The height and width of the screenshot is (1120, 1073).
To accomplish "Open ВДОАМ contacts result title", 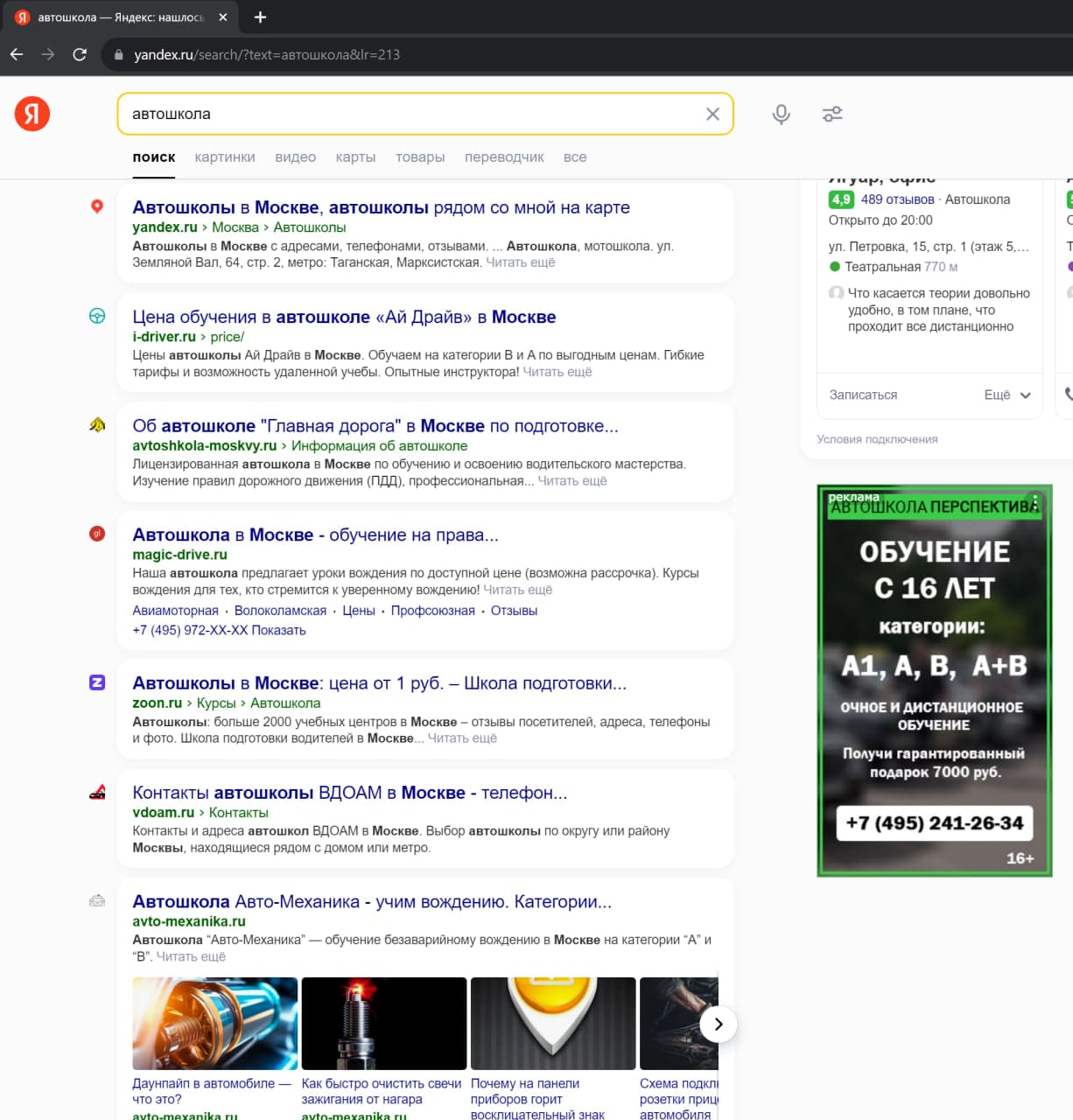I will click(x=349, y=793).
